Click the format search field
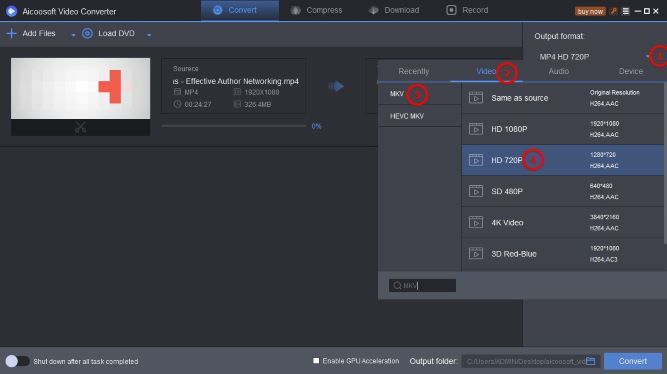Image resolution: width=667 pixels, height=374 pixels. pos(422,285)
